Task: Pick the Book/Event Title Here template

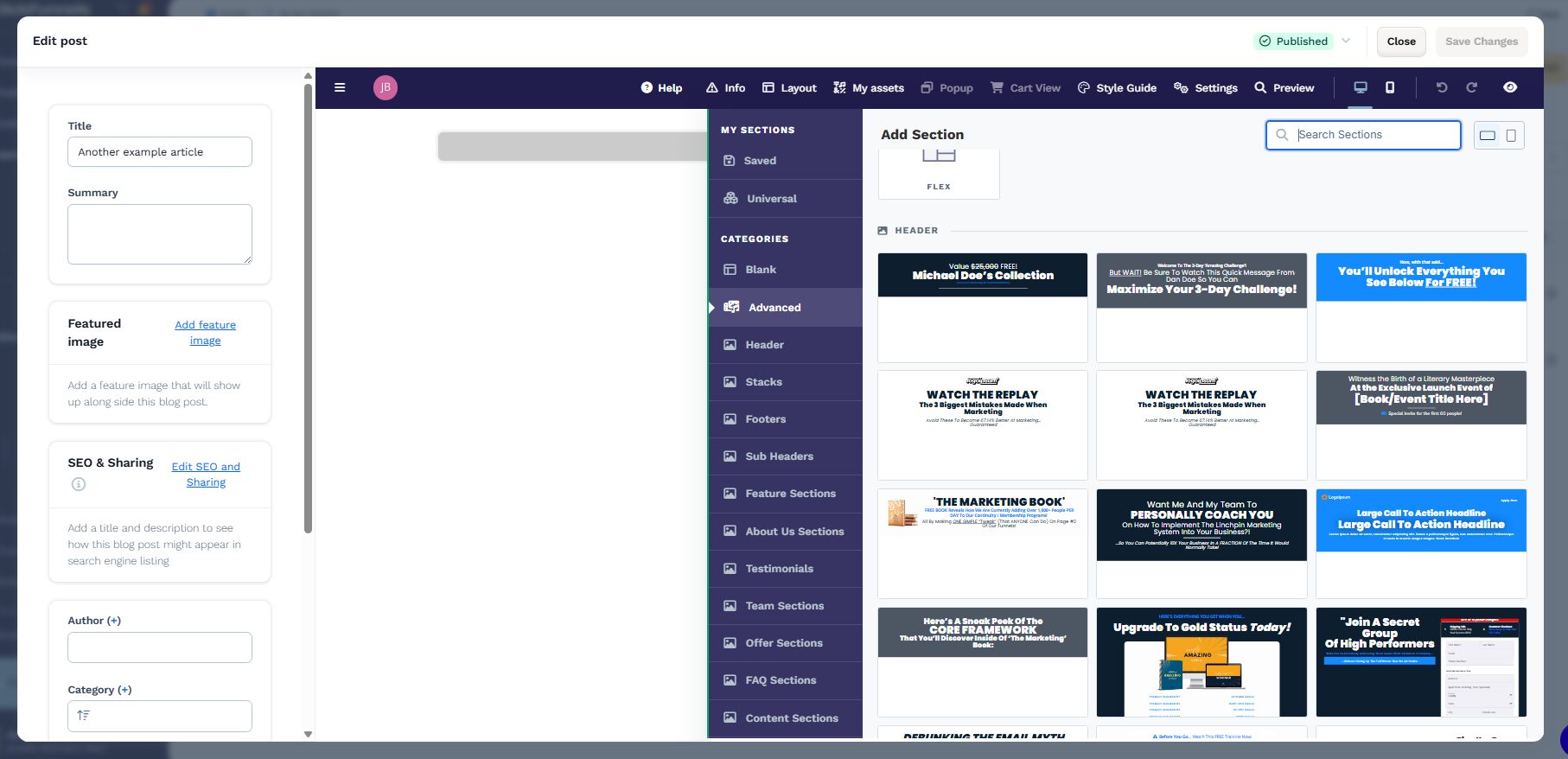Action: coord(1421,425)
